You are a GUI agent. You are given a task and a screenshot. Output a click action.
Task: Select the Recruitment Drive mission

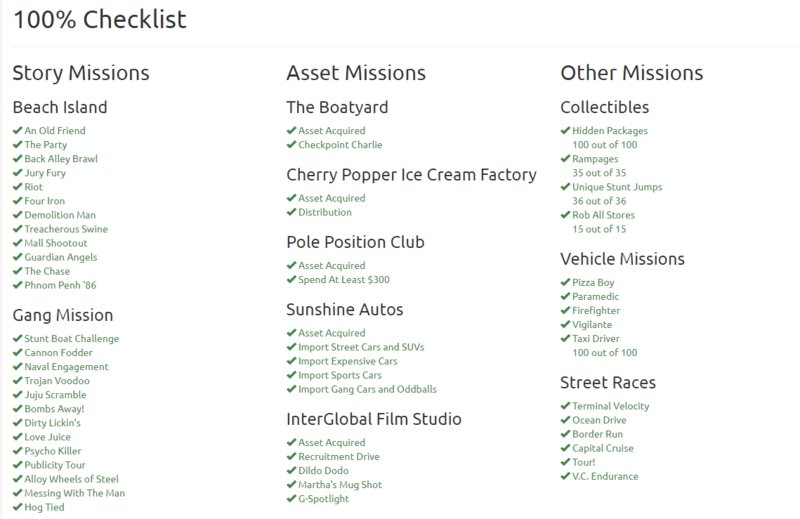[x=339, y=456]
